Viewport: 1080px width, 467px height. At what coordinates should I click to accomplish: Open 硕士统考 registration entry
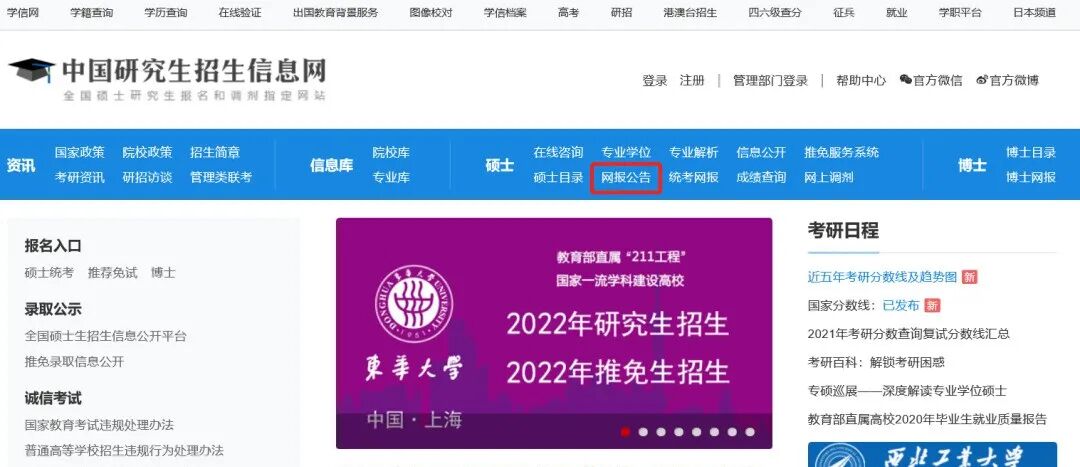[x=49, y=273]
